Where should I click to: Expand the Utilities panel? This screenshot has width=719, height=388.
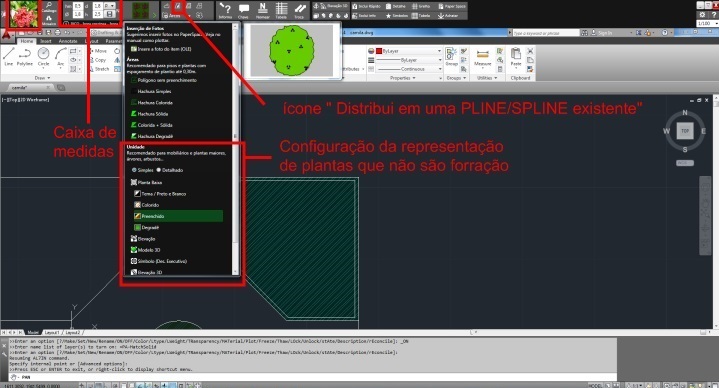(x=487, y=78)
